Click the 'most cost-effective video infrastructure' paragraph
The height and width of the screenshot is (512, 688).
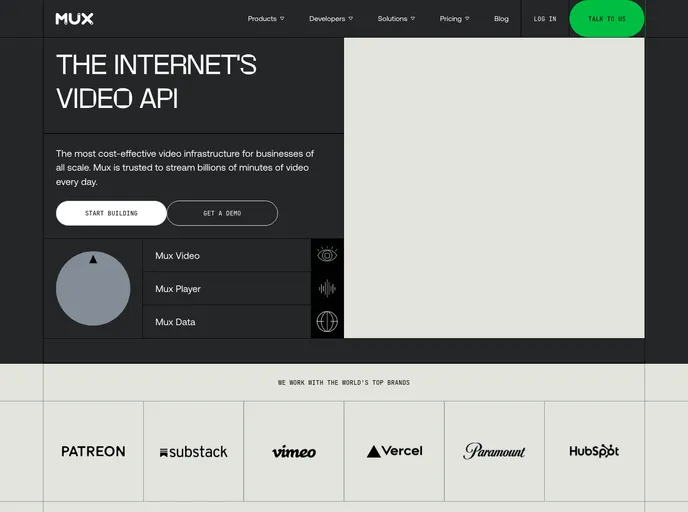185,168
